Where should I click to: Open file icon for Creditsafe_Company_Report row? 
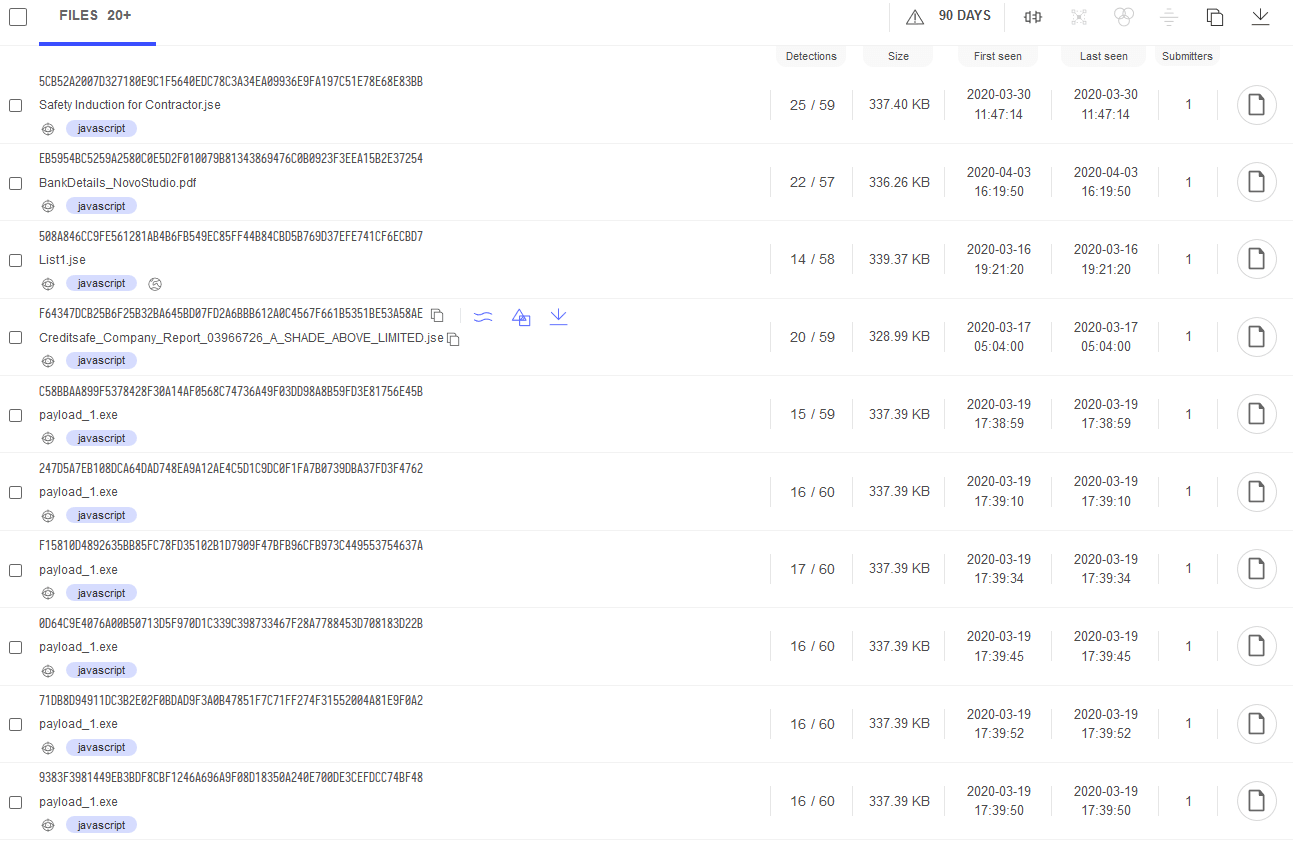(x=1257, y=337)
